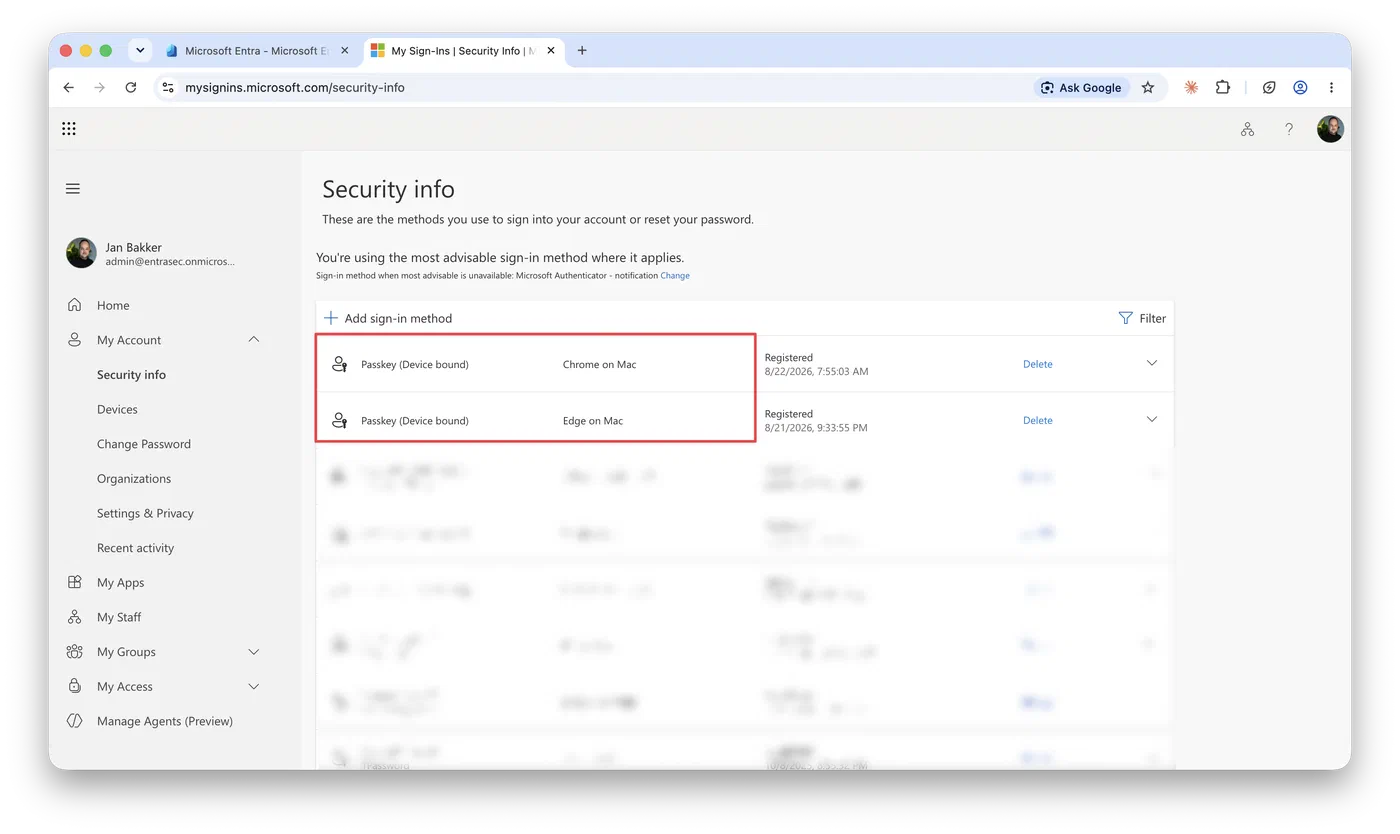
Task: Open the Microsoft app launcher grid
Action: click(x=69, y=128)
